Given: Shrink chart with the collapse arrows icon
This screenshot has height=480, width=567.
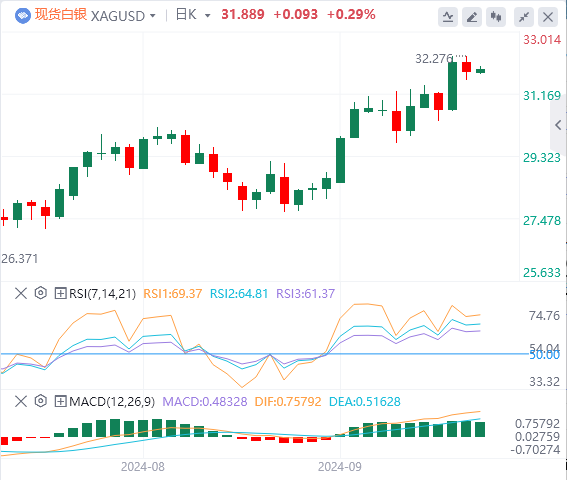Looking at the screenshot, I should (x=524, y=17).
